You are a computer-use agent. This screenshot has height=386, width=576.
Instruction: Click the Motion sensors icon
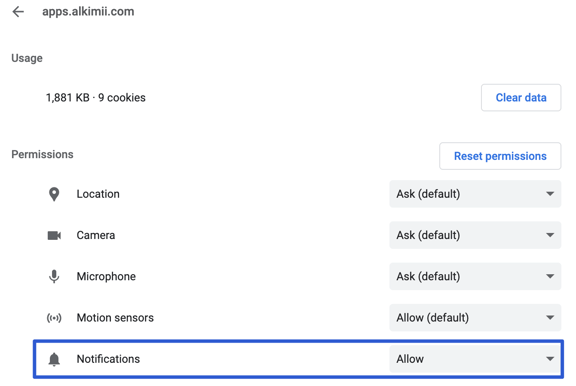point(54,318)
